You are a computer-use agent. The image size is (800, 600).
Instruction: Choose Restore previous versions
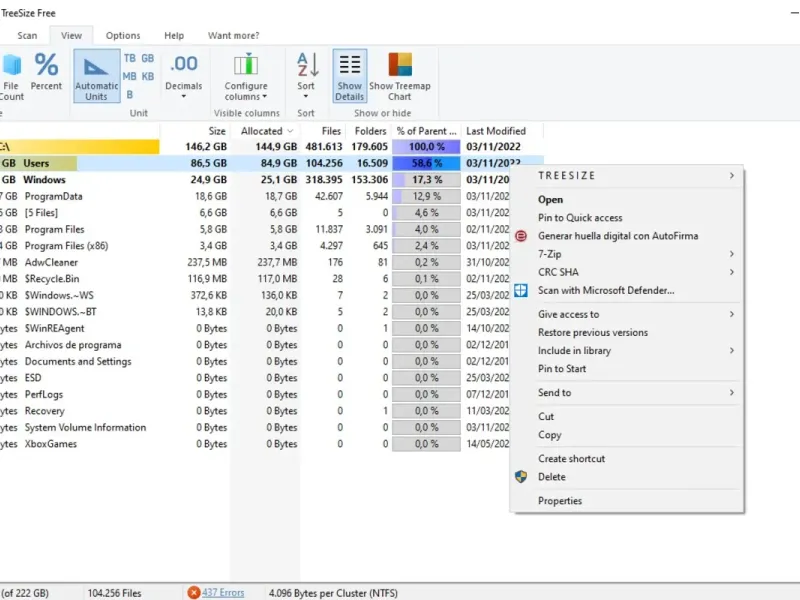coord(627,333)
